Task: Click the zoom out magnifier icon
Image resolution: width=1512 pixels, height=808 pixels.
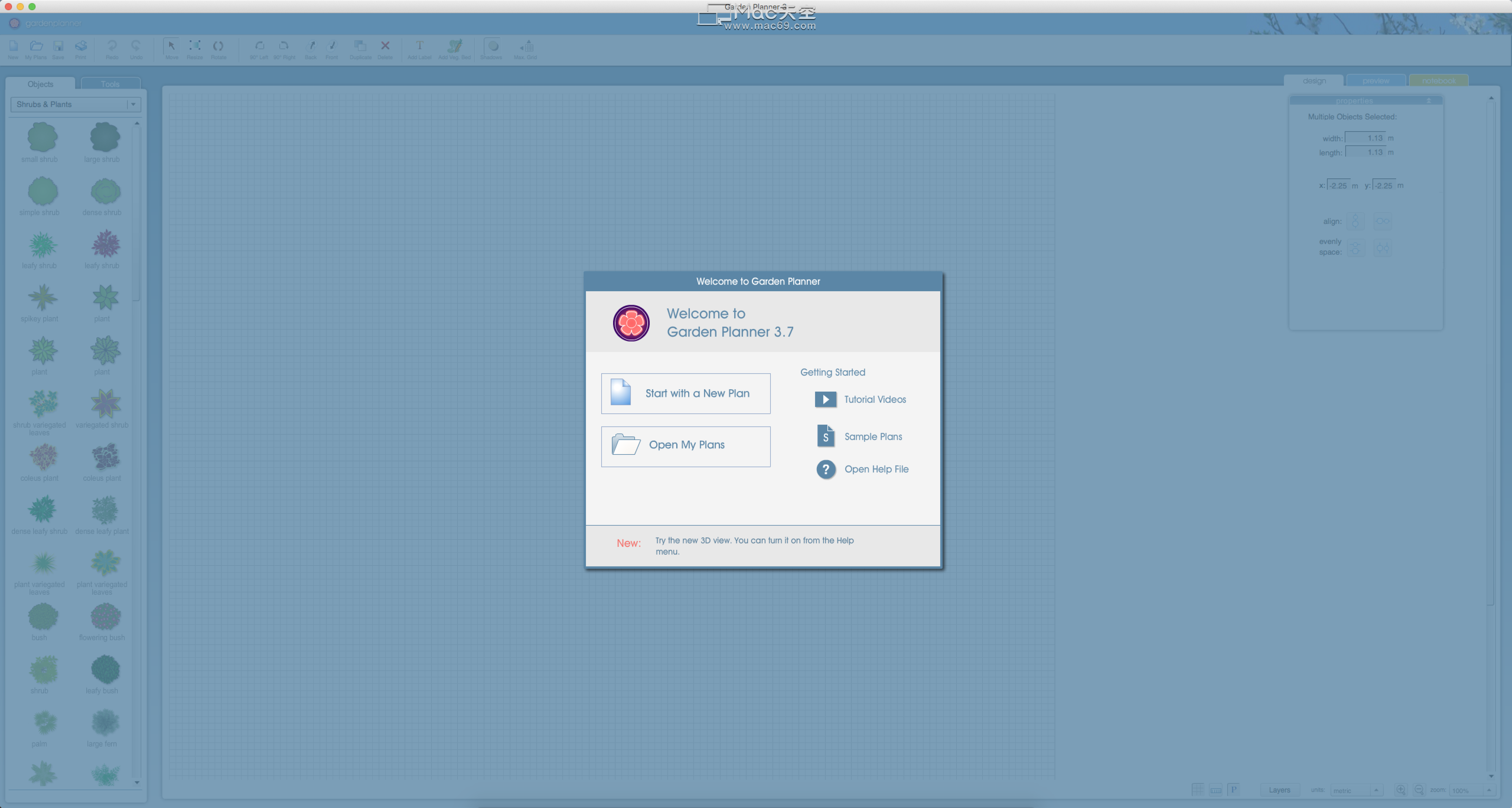Action: click(1419, 790)
